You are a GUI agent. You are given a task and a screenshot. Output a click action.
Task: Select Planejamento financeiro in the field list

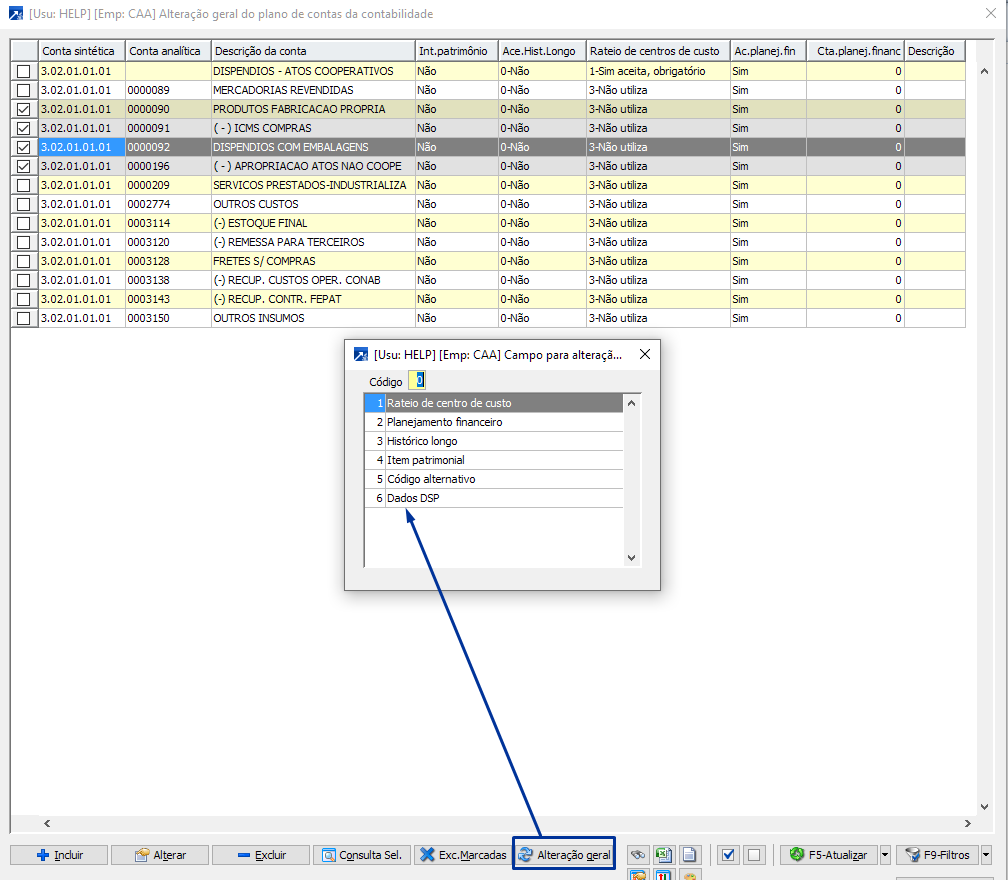(444, 422)
